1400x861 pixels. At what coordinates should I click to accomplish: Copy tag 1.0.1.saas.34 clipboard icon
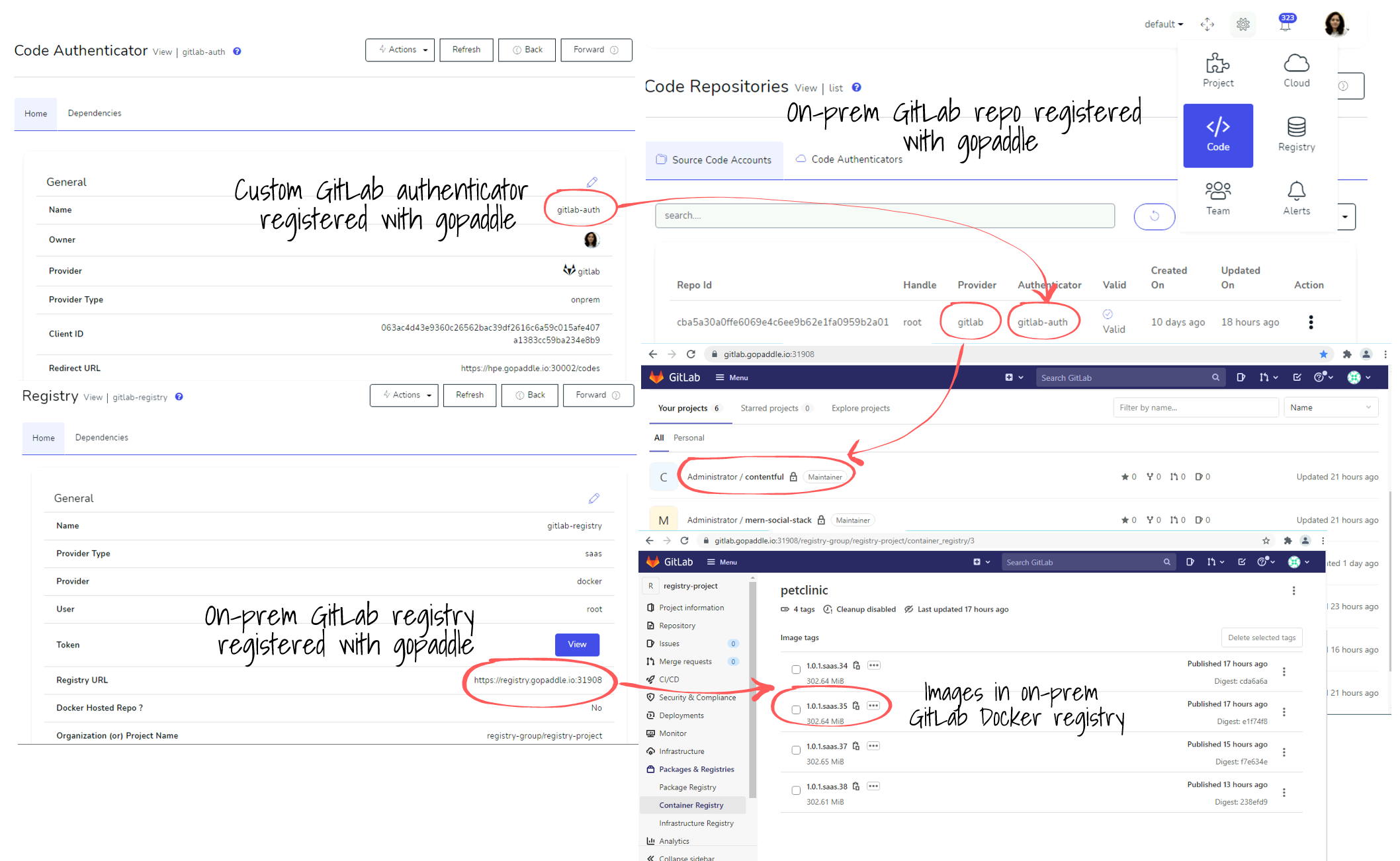856,665
